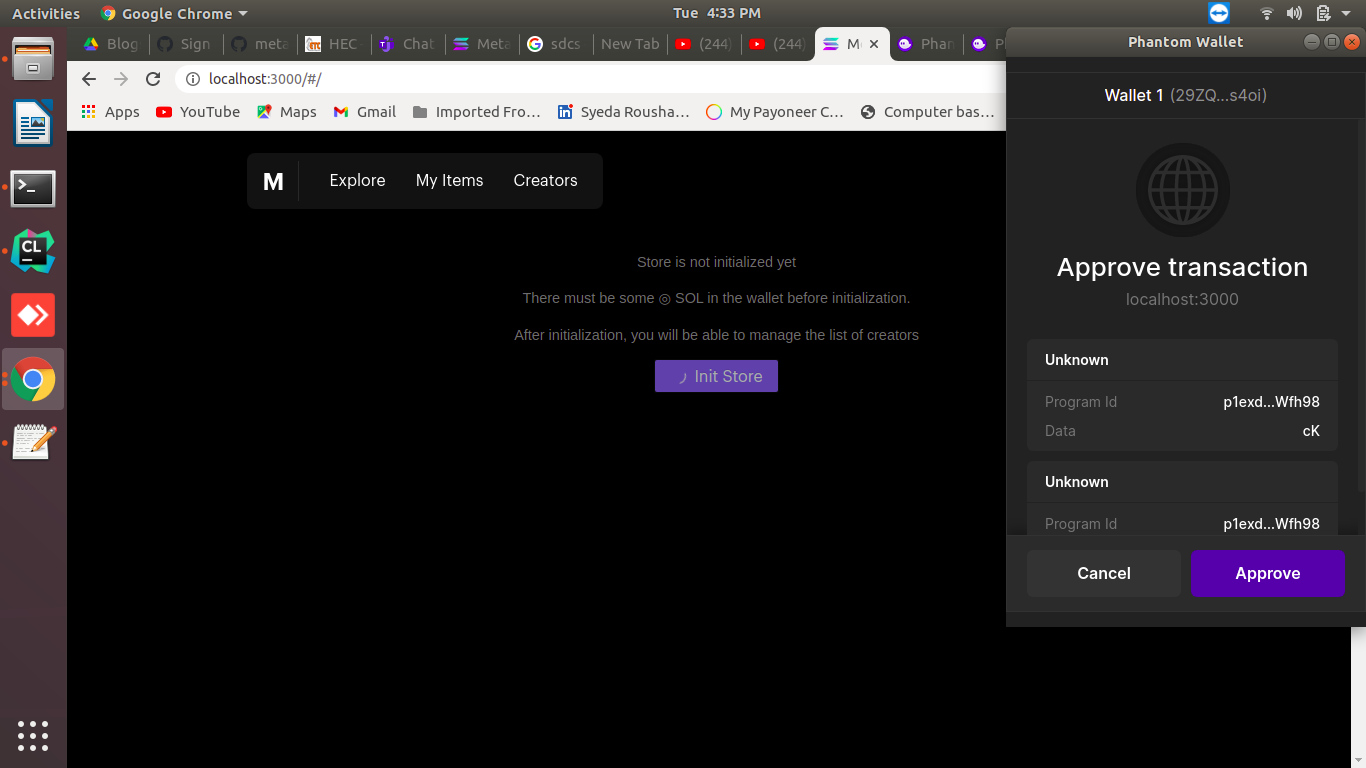The width and height of the screenshot is (1366, 768).
Task: Click the localhost:3000 address bar
Action: (x=590, y=79)
